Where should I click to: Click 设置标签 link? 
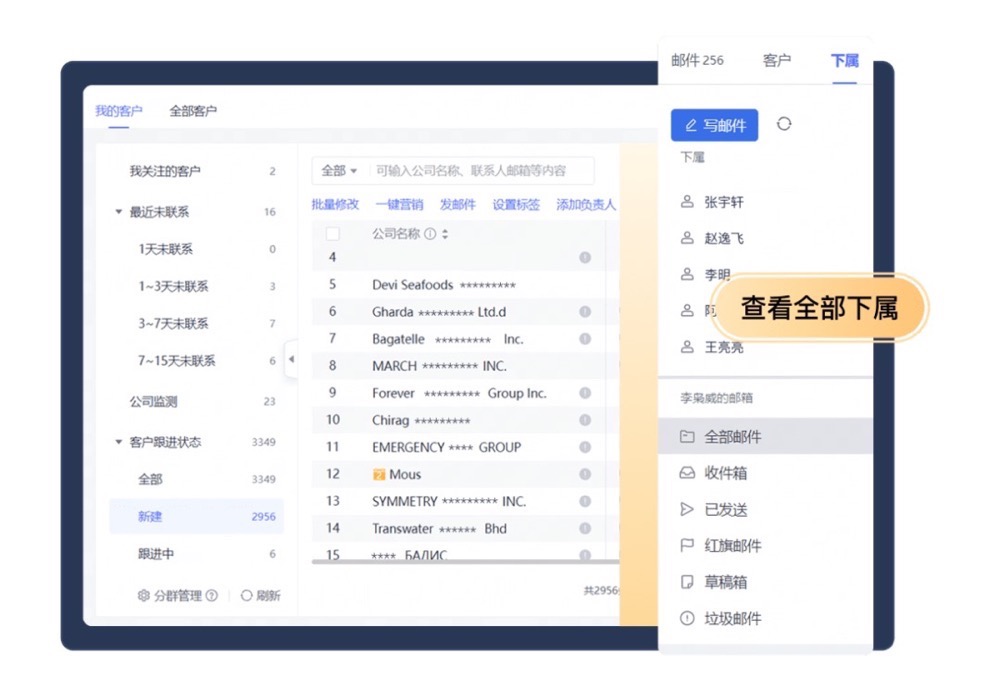[x=516, y=204]
